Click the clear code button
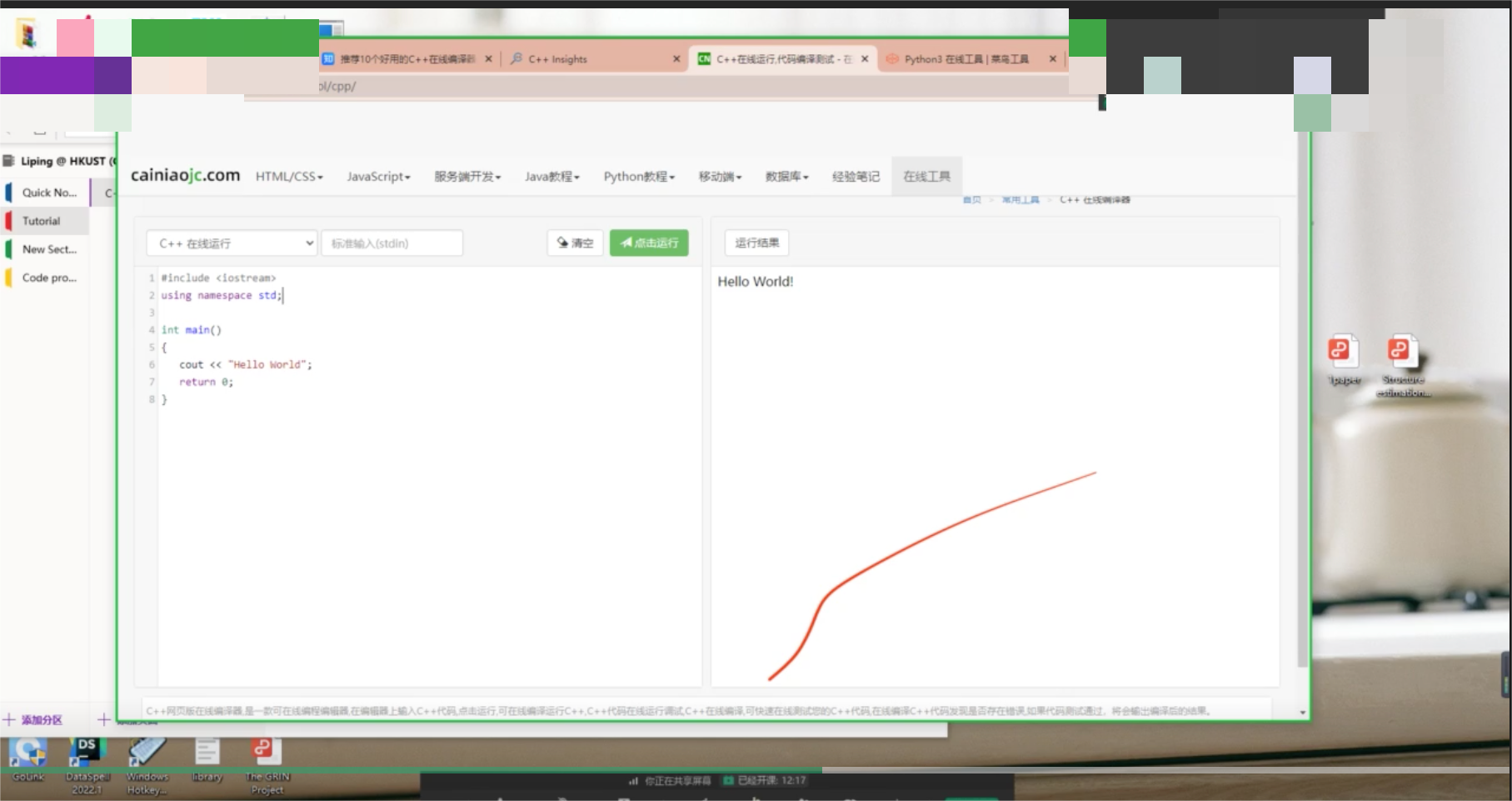Image resolution: width=1512 pixels, height=801 pixels. [x=575, y=243]
